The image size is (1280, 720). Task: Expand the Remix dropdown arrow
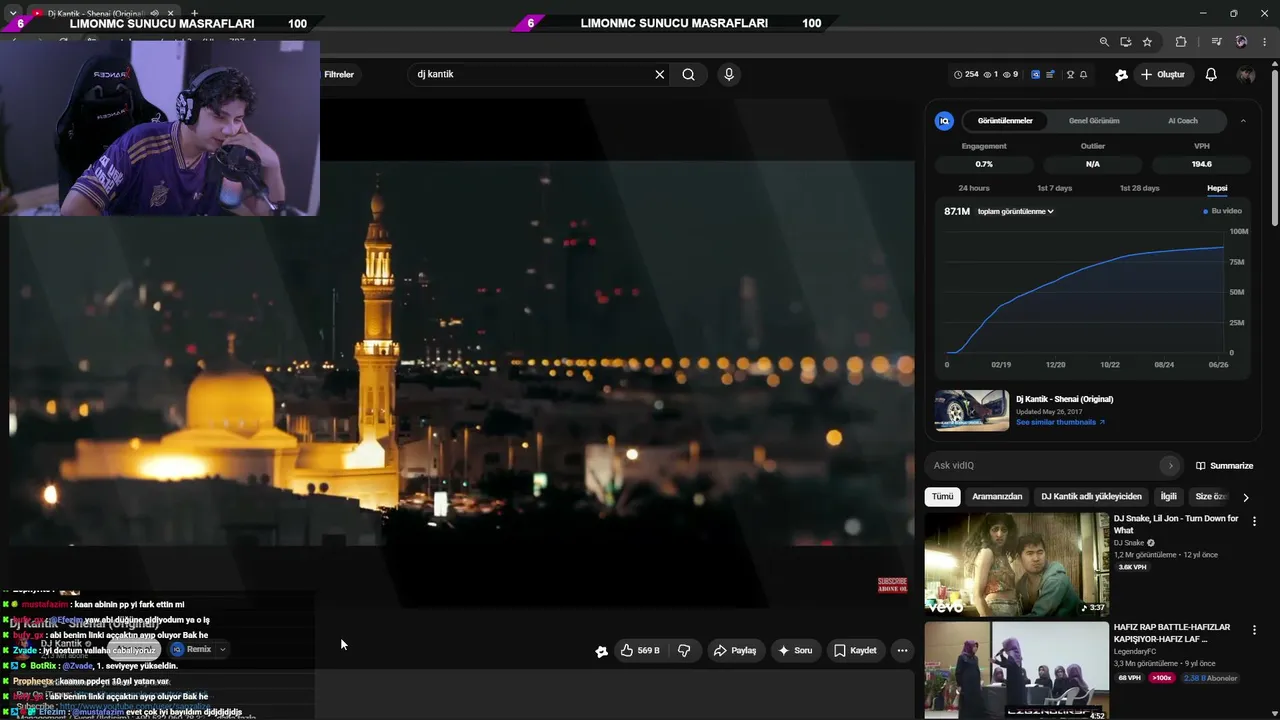pyautogui.click(x=222, y=649)
